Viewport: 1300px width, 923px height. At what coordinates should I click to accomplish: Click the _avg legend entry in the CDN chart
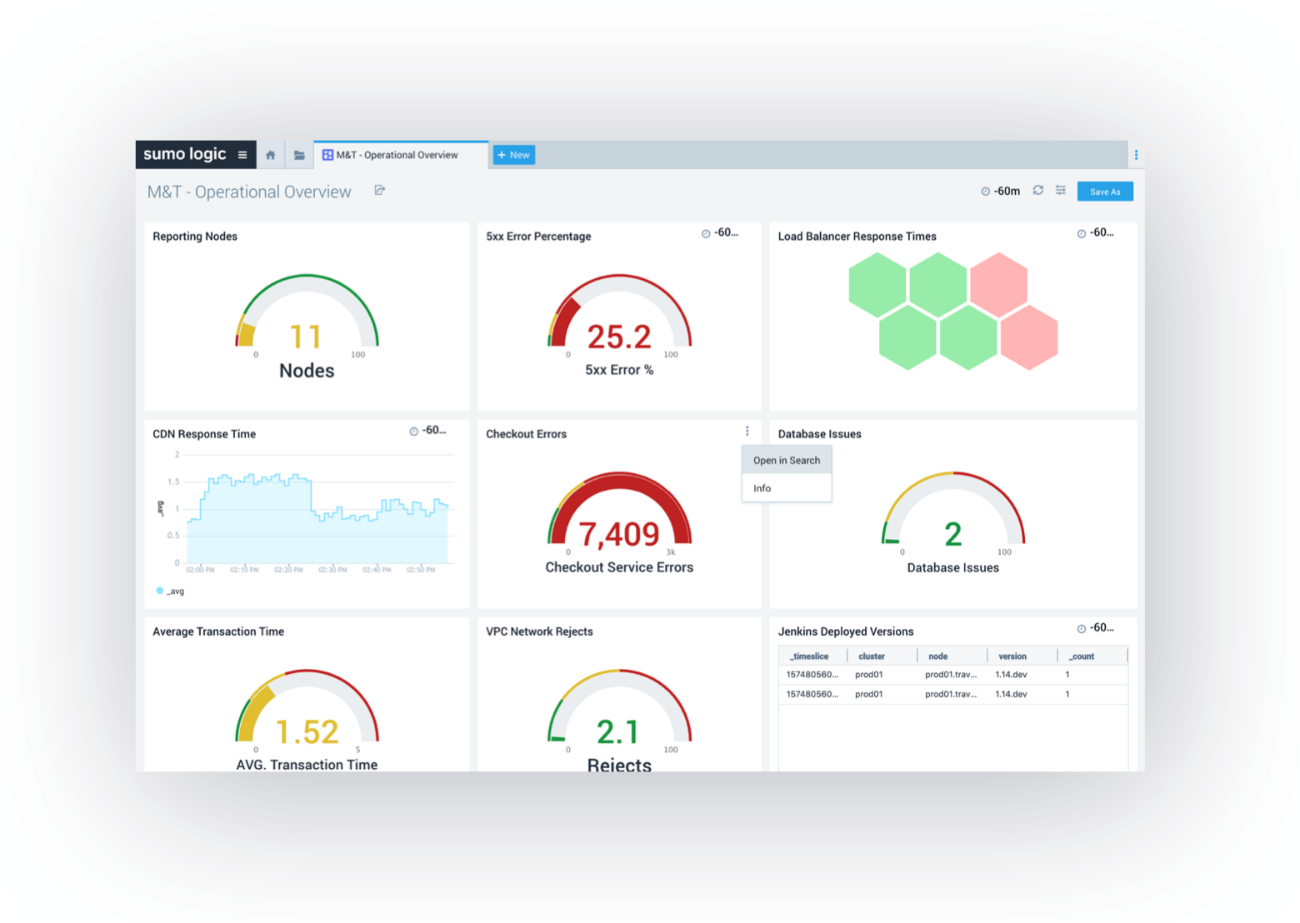pos(171,591)
